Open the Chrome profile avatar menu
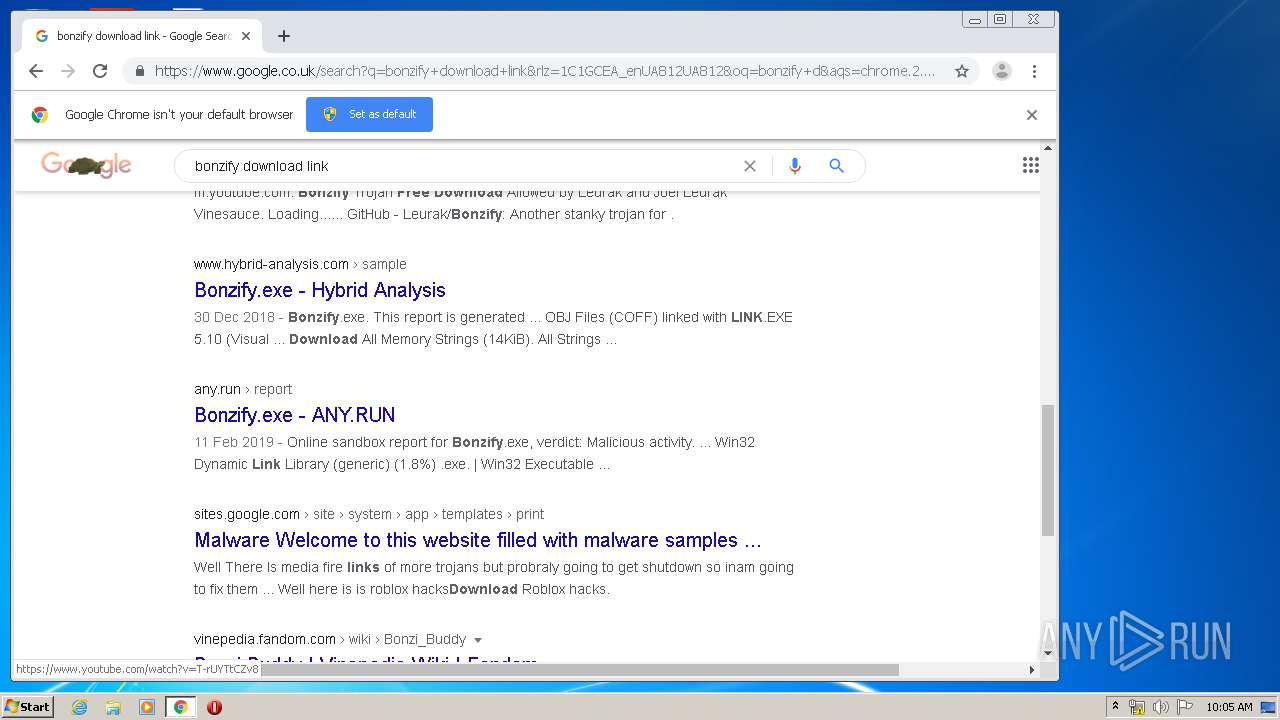Image resolution: width=1280 pixels, height=720 pixels. [1001, 71]
